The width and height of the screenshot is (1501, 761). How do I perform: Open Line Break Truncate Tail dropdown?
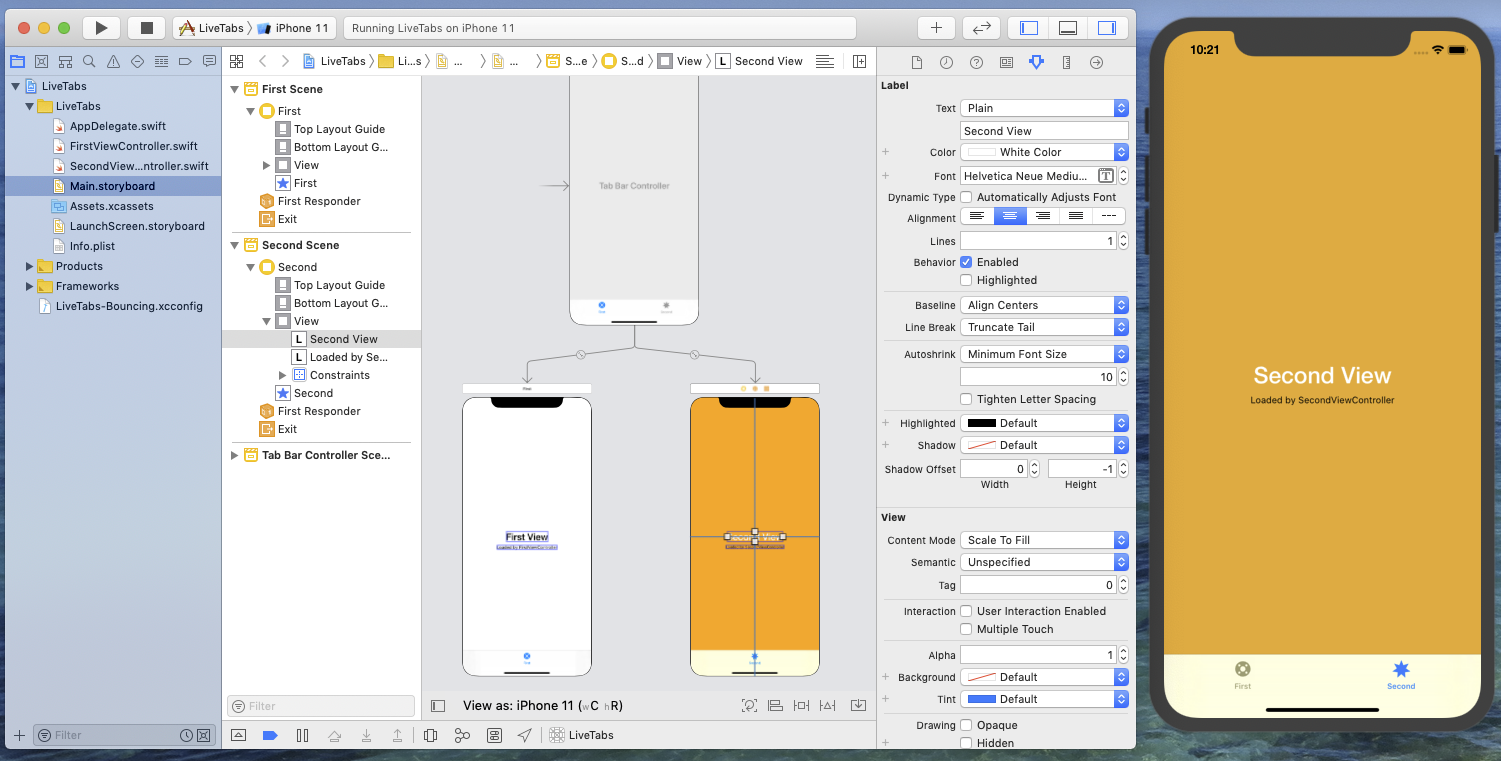[x=1044, y=327]
